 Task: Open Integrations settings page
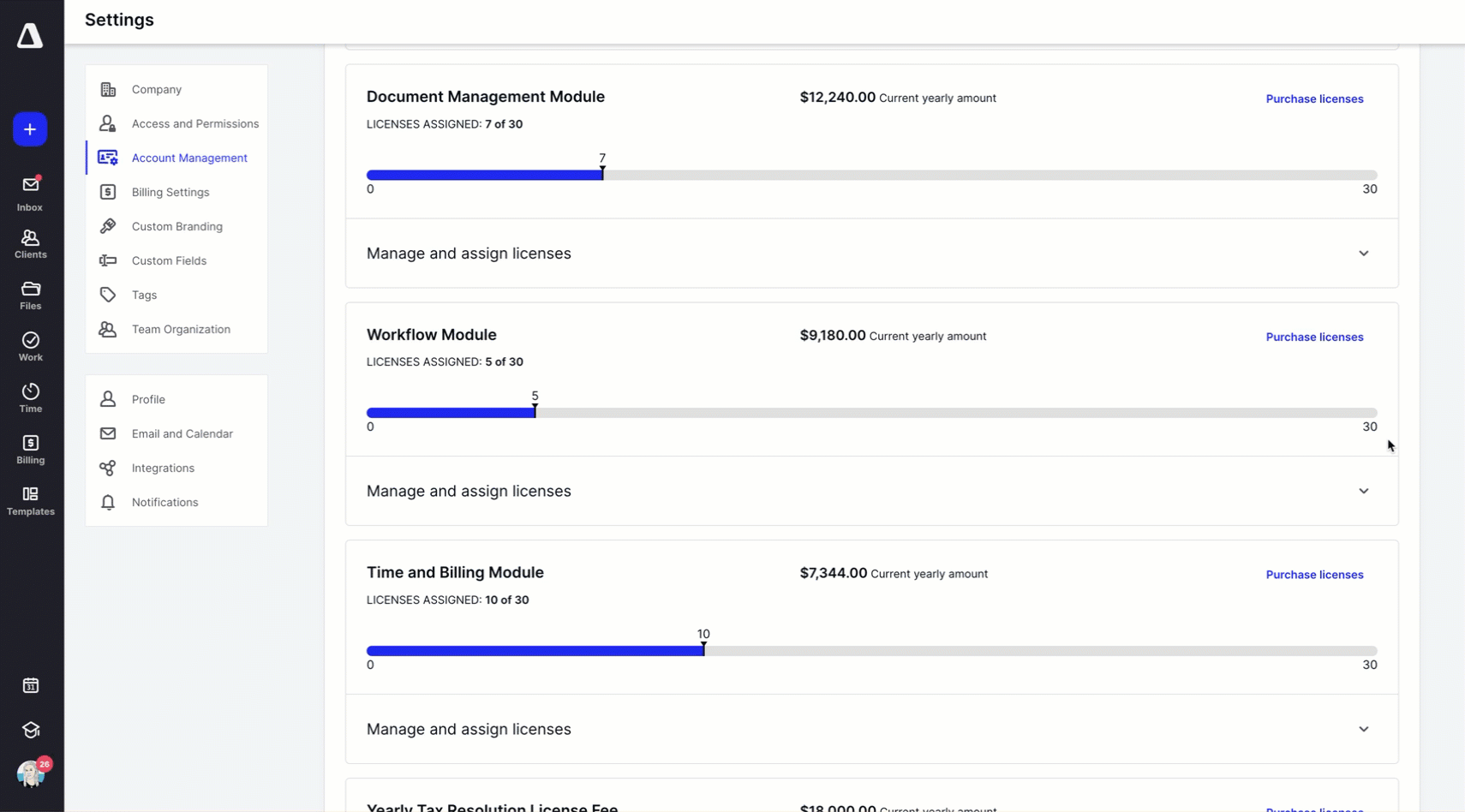[163, 468]
